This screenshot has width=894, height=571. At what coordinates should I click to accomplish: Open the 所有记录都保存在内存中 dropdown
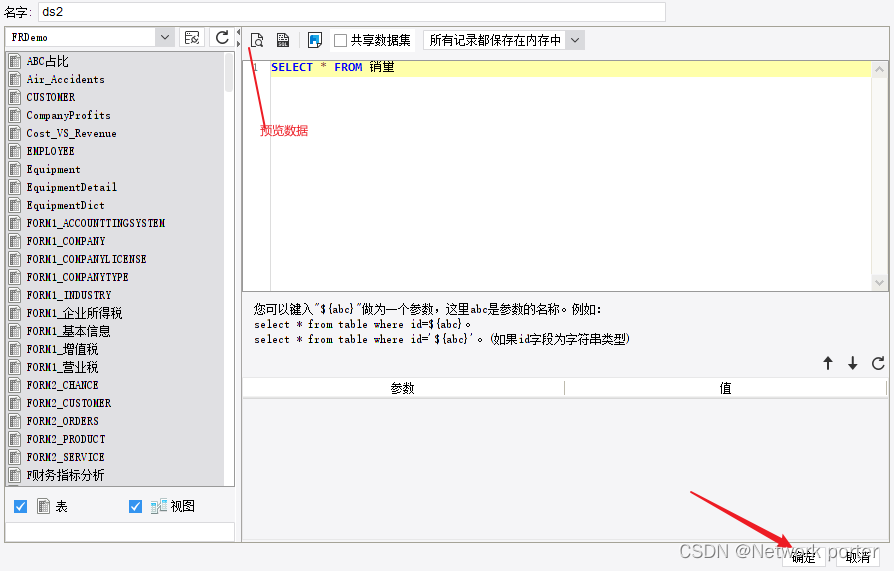pyautogui.click(x=575, y=41)
